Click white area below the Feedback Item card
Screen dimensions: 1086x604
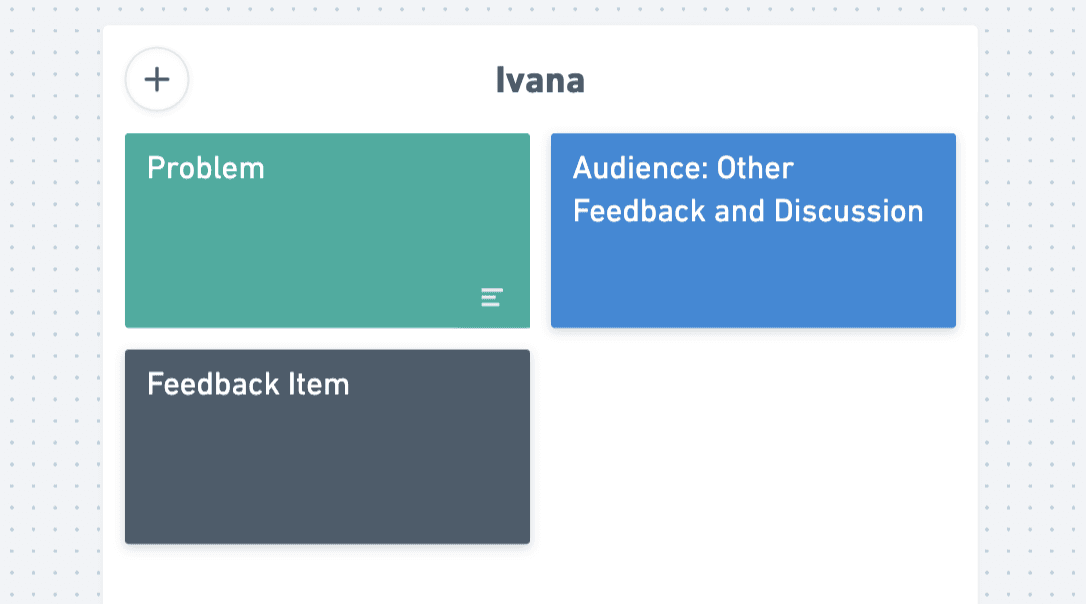(327, 575)
